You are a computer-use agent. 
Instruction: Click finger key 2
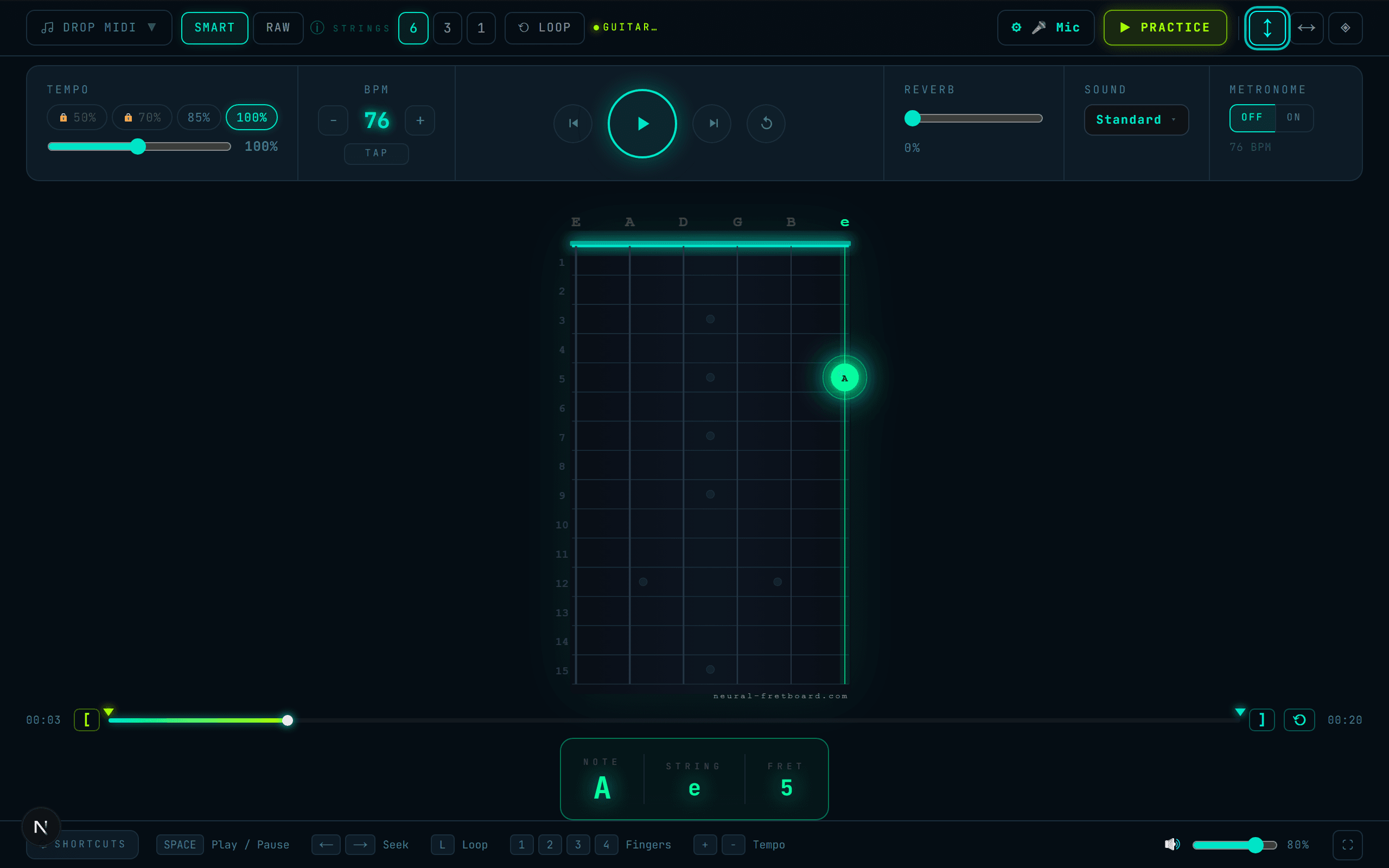550,845
